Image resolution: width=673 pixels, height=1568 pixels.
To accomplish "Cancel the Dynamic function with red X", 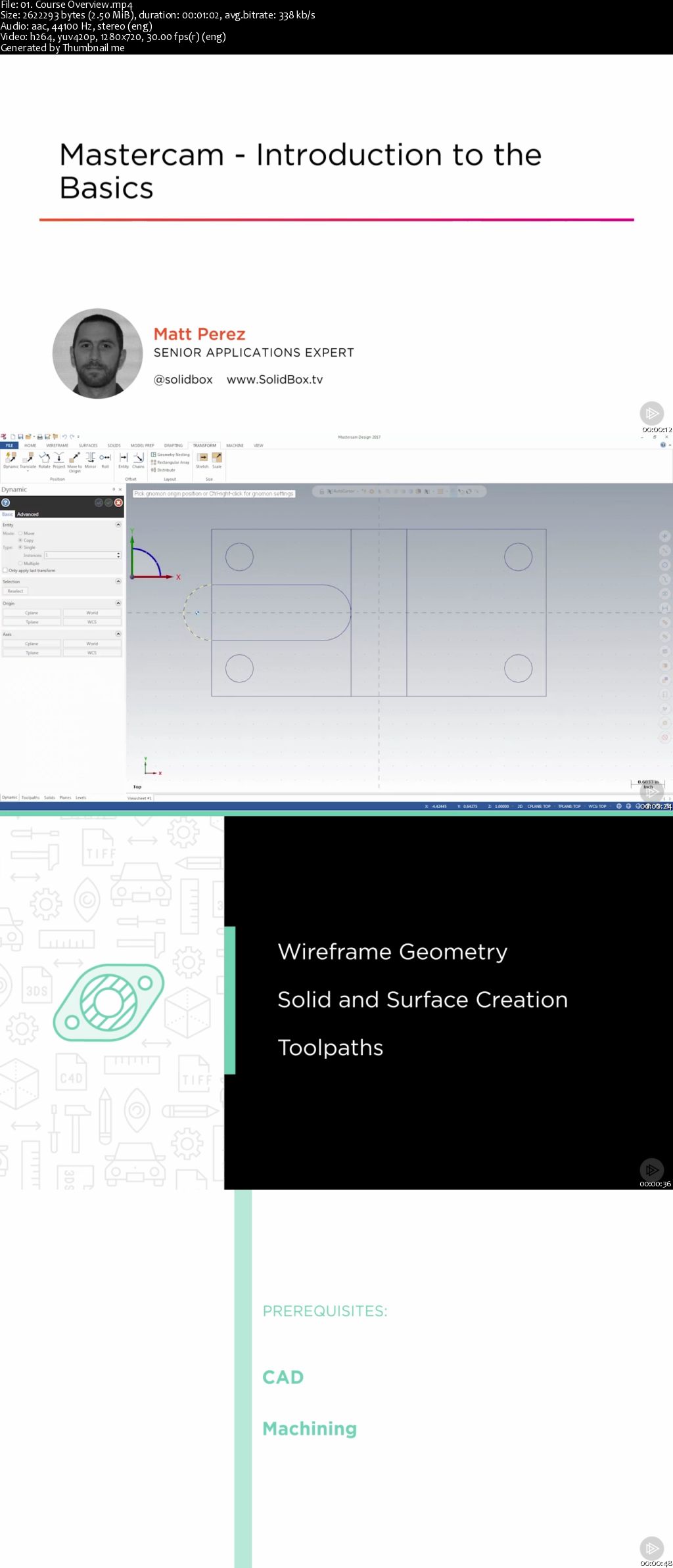I will coord(118,503).
